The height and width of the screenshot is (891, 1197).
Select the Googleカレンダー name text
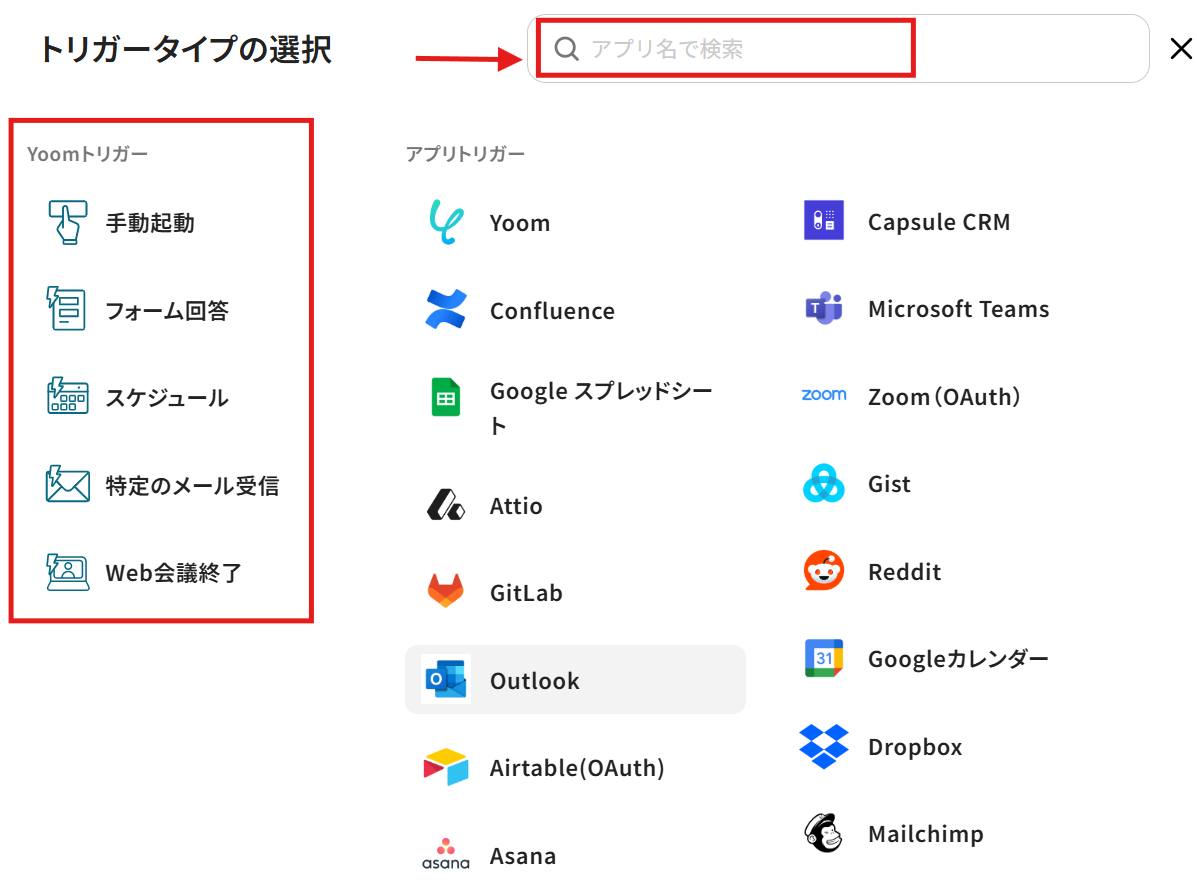[x=959, y=659]
